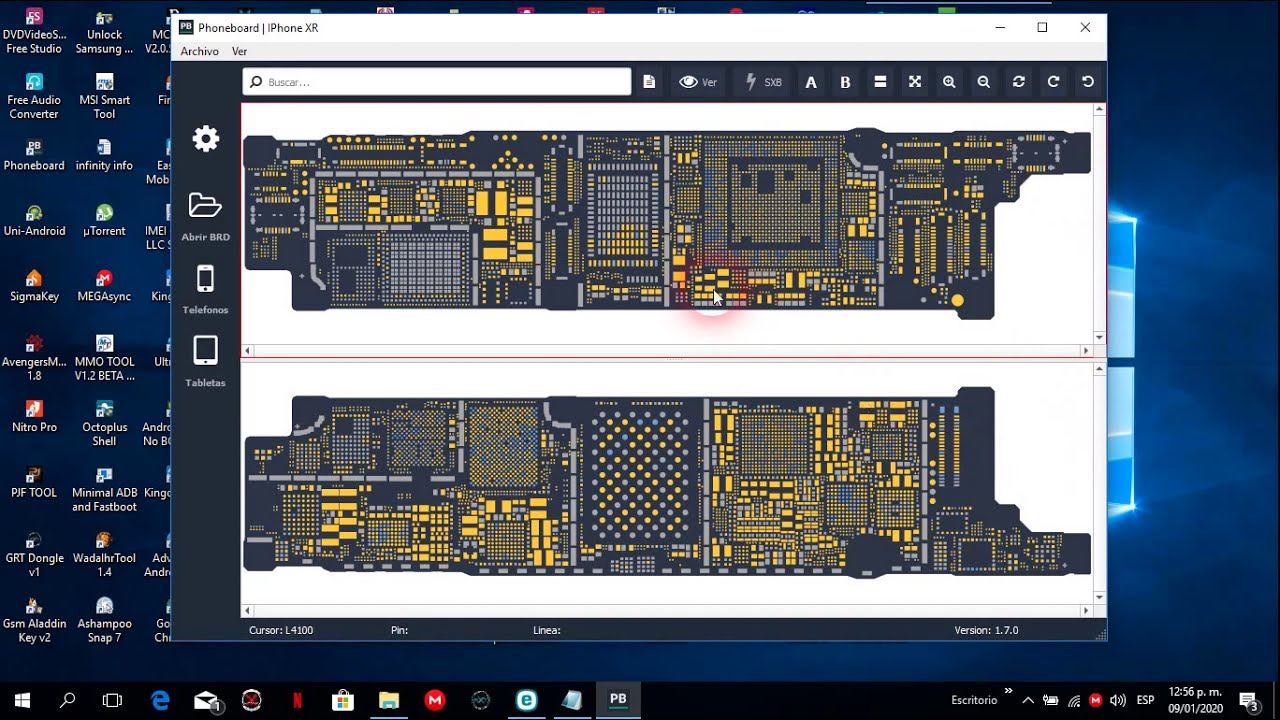The image size is (1280, 720).
Task: Open Microsoft Store from the taskbar
Action: [x=343, y=700]
